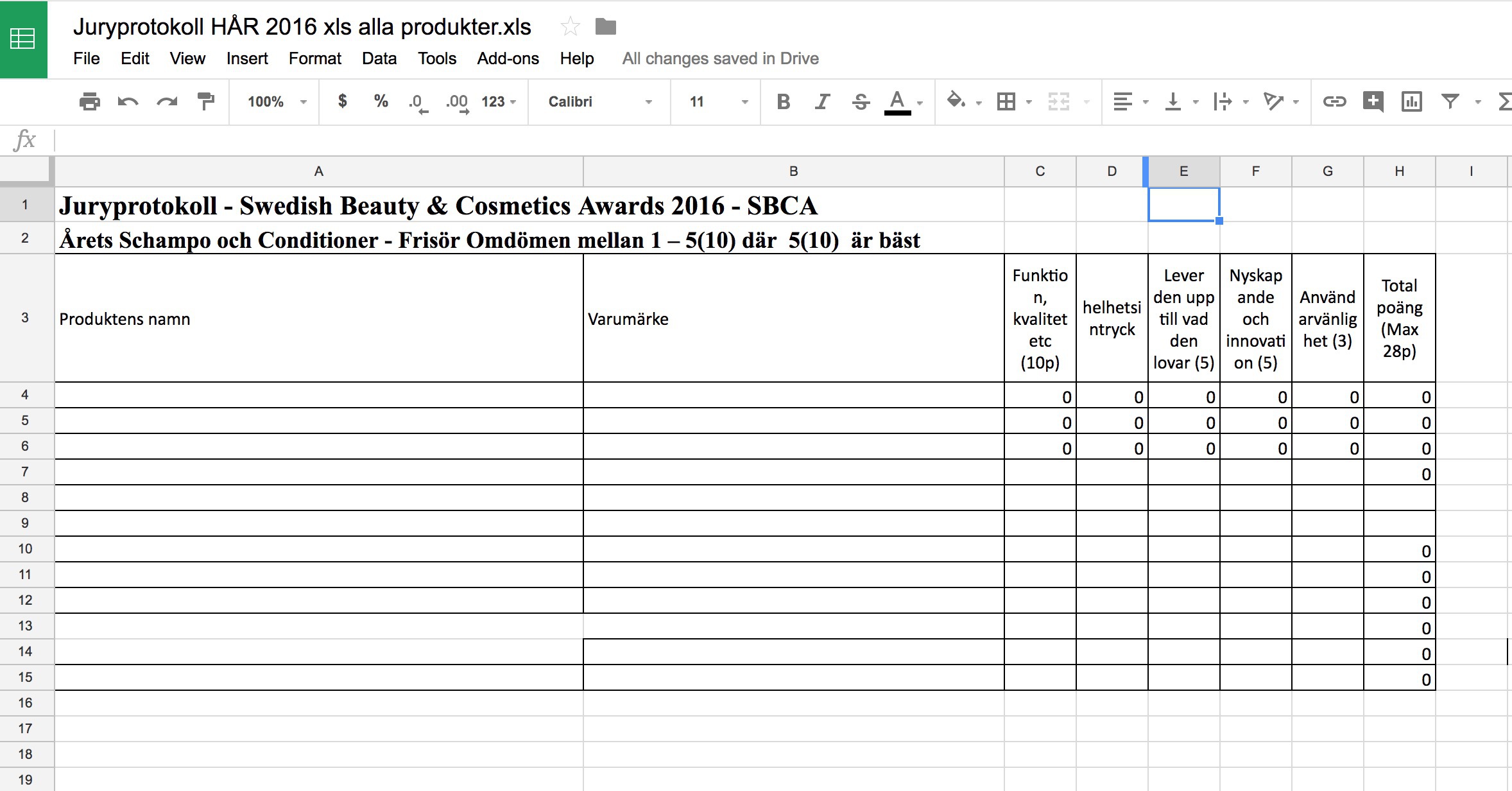Select column H header
The width and height of the screenshot is (1512, 791).
(1400, 171)
